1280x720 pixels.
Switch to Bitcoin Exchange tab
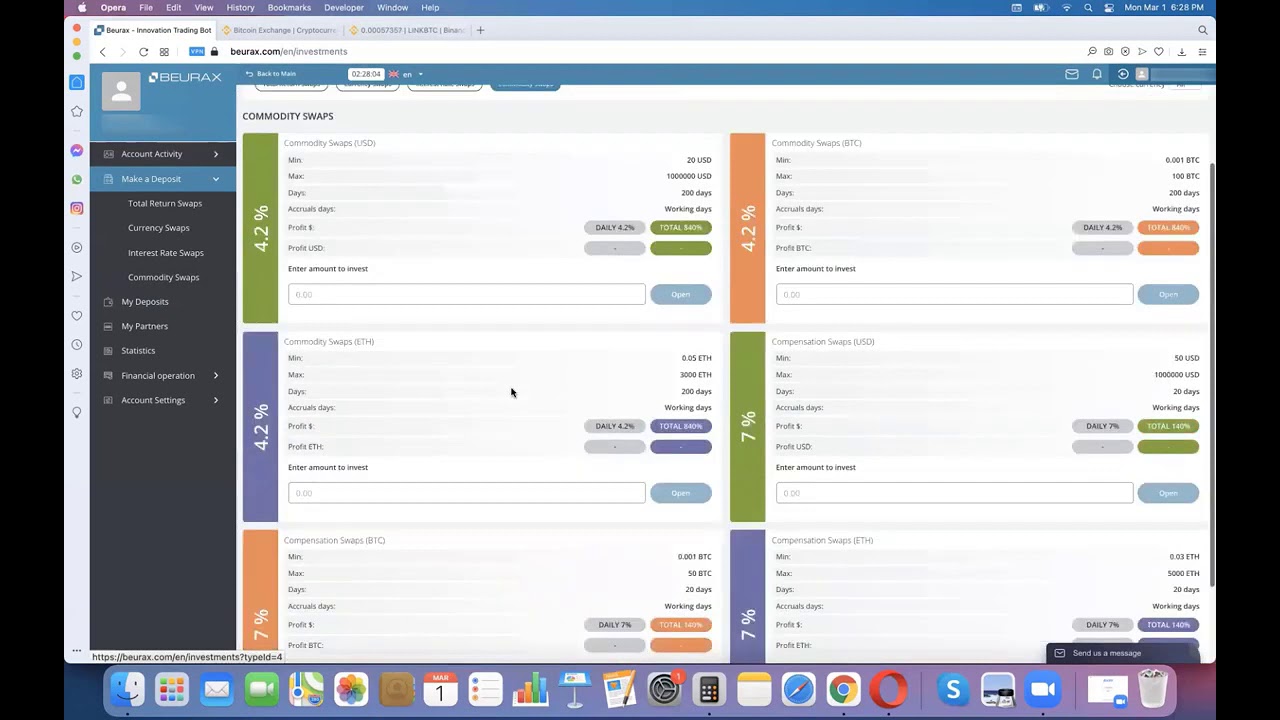point(279,30)
